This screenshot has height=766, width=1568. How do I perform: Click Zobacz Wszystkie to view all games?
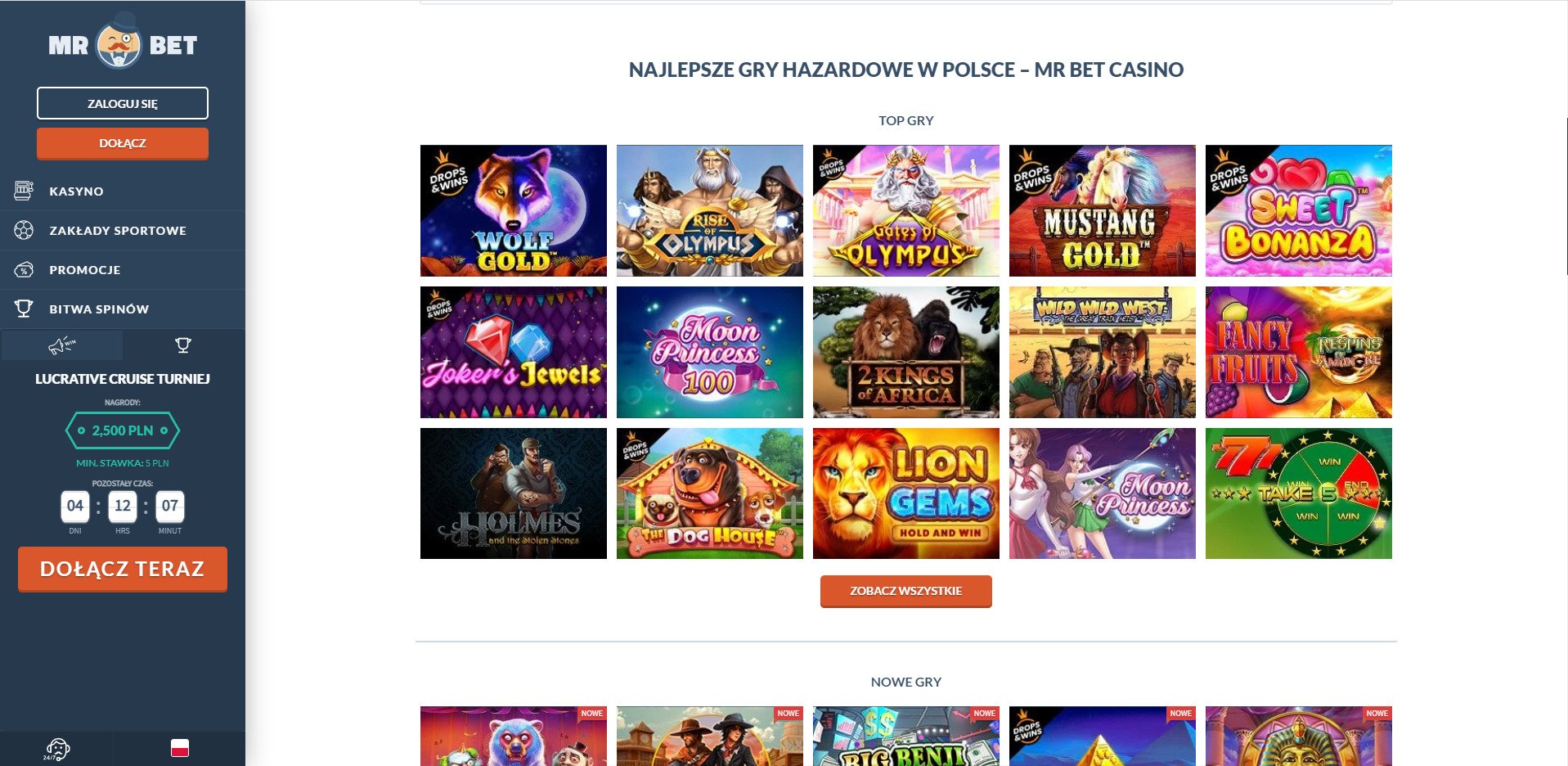906,591
